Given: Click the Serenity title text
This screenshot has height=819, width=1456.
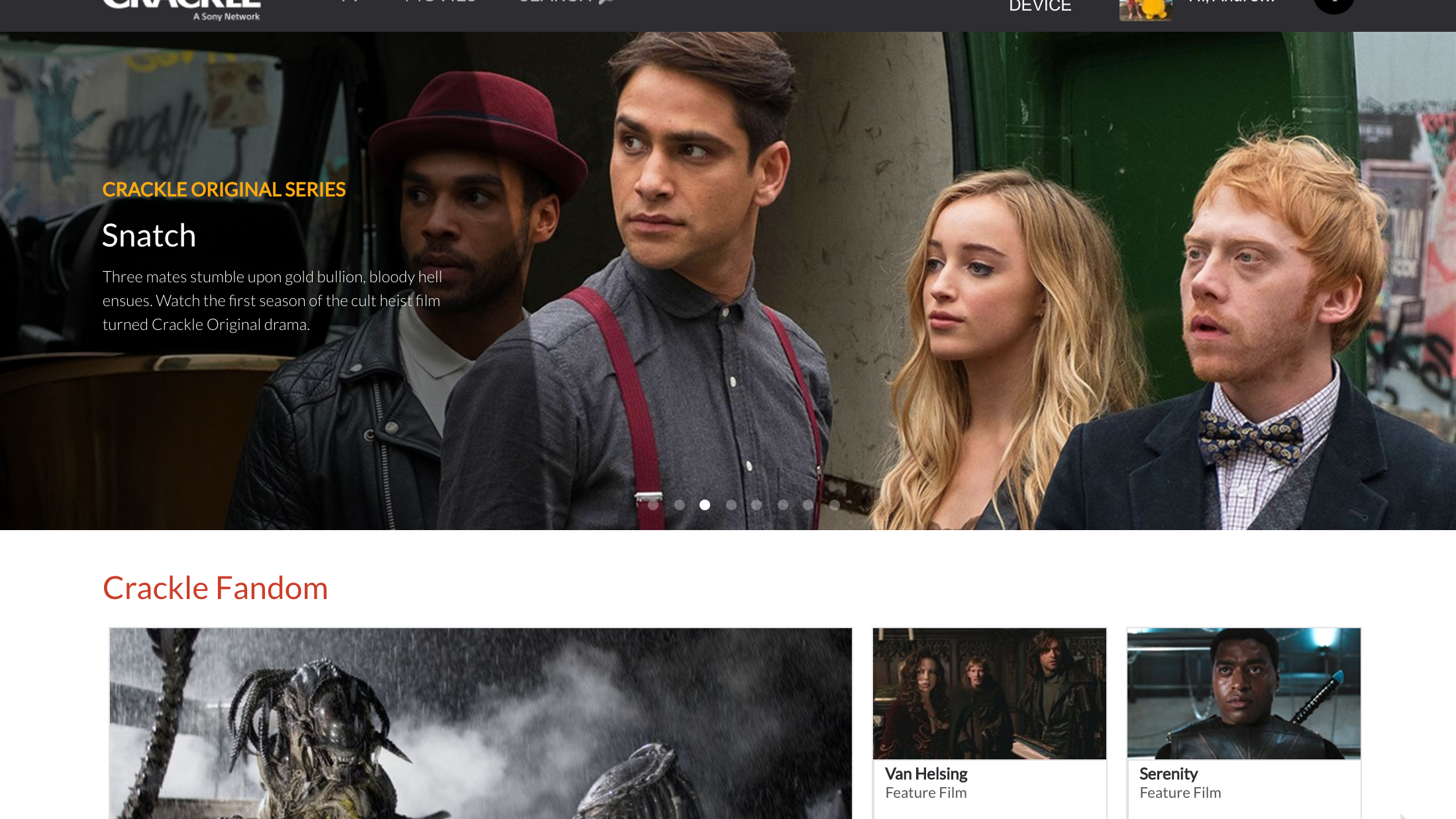Looking at the screenshot, I should point(1169,774).
